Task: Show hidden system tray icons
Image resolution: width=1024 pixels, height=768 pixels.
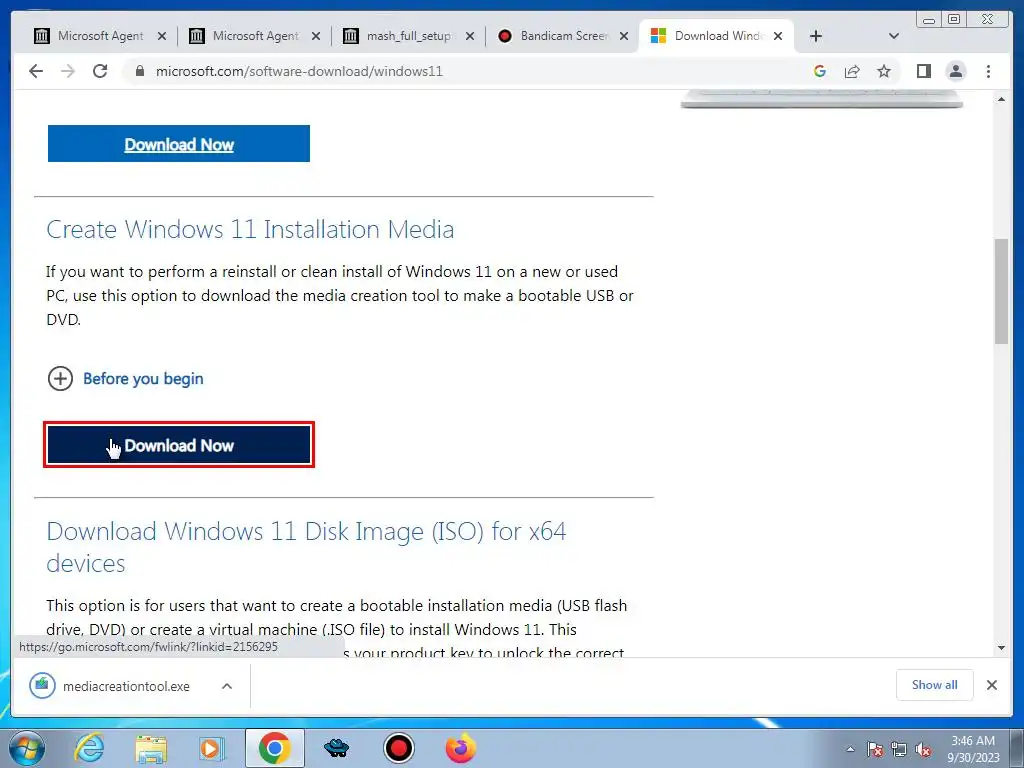Action: point(850,749)
